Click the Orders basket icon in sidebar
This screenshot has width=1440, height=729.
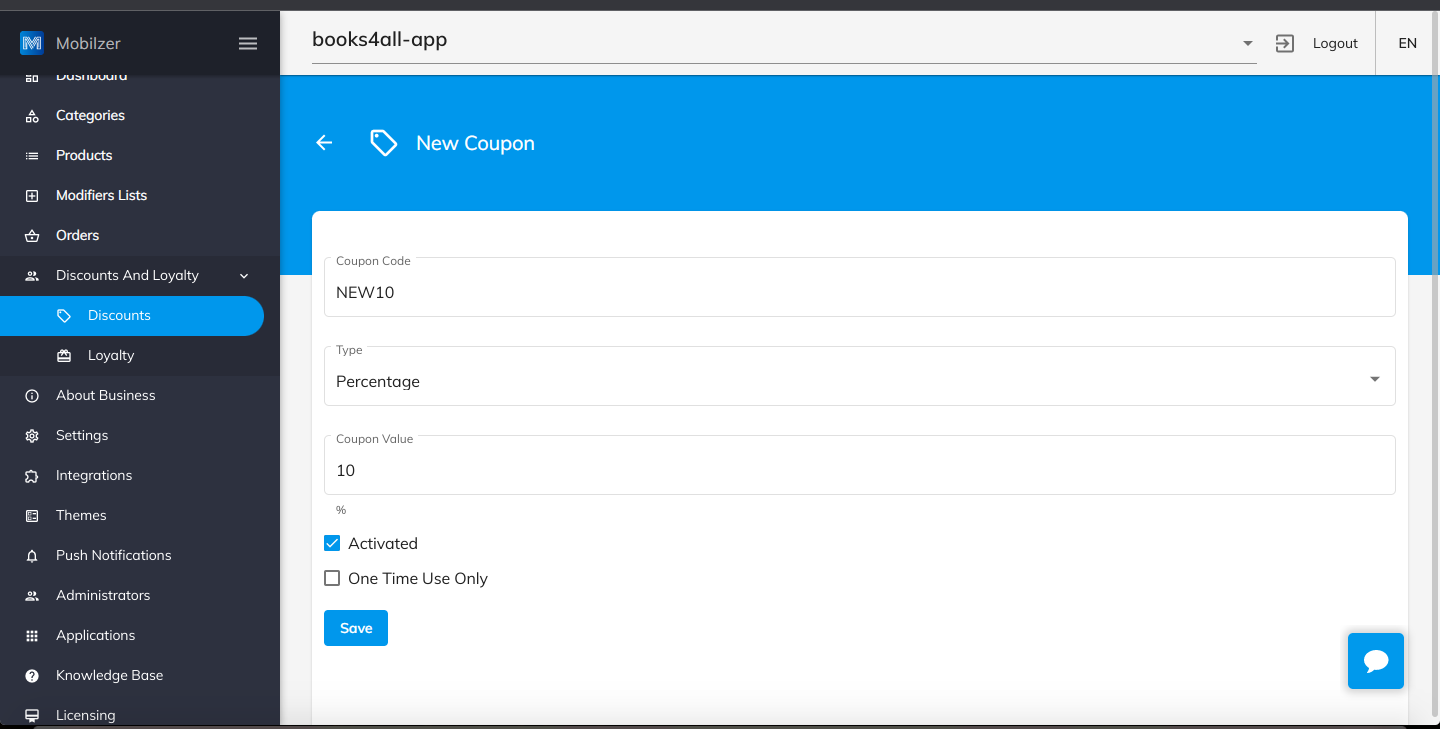click(x=32, y=236)
